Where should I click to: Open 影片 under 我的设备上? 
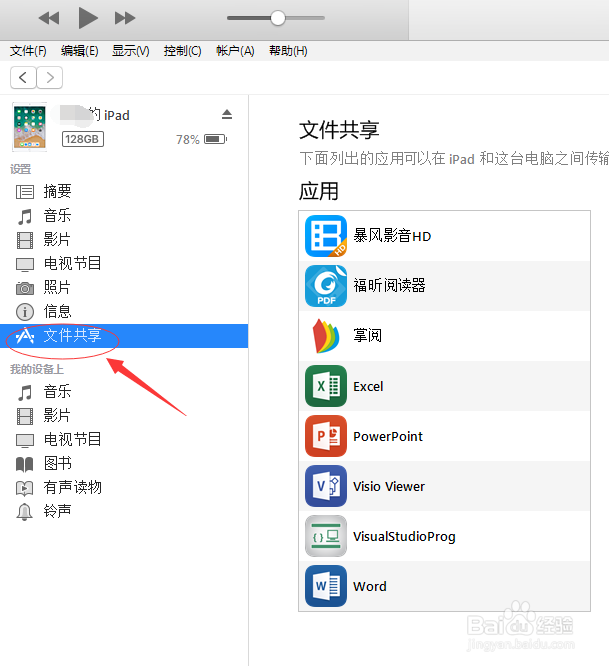tap(124, 415)
